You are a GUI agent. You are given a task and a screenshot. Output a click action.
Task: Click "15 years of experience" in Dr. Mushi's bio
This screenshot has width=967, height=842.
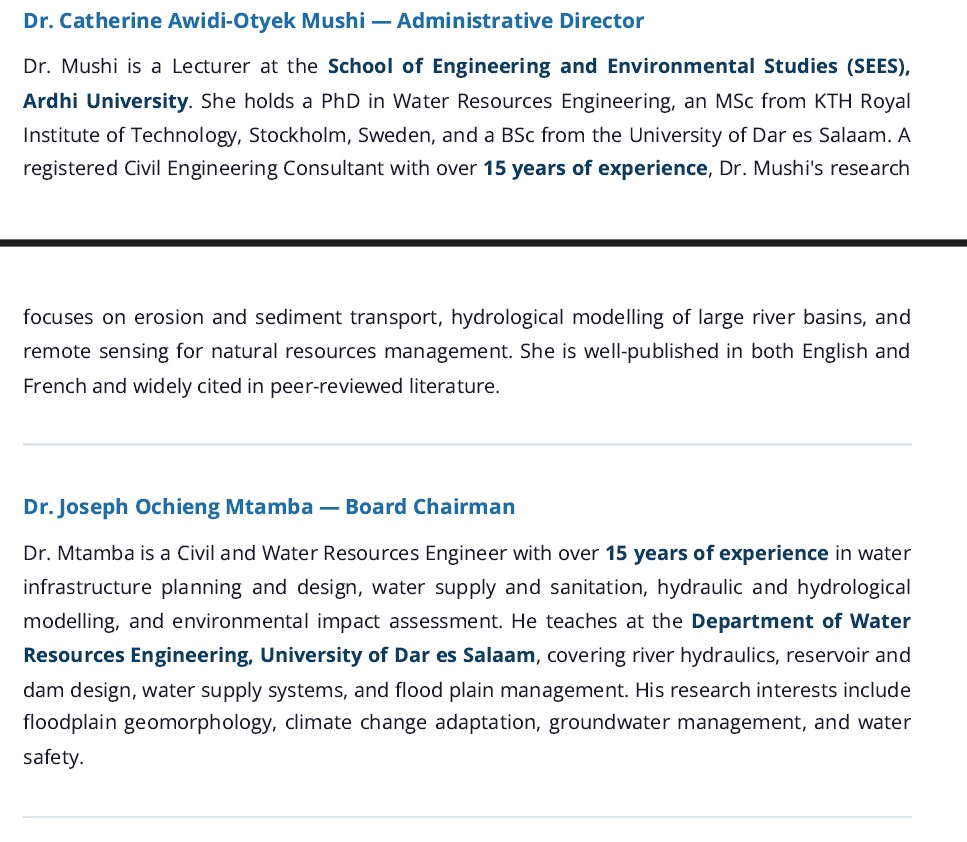pos(595,168)
